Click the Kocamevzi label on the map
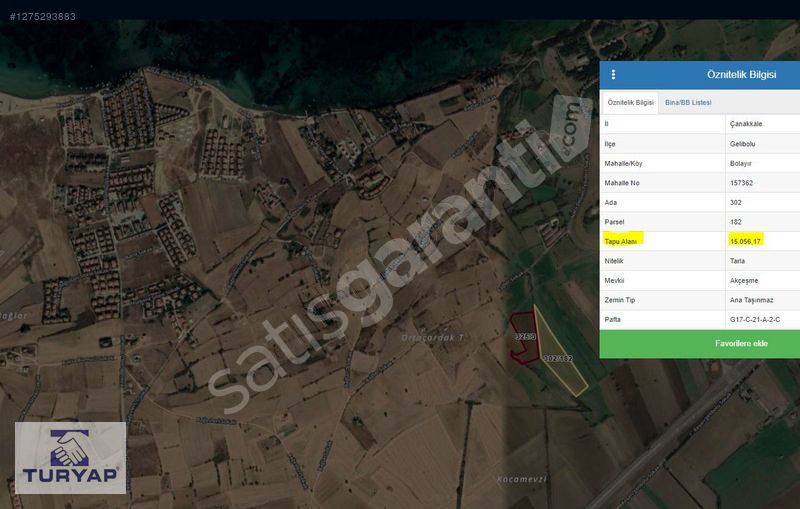Image resolution: width=800 pixels, height=509 pixels. pyautogui.click(x=521, y=479)
